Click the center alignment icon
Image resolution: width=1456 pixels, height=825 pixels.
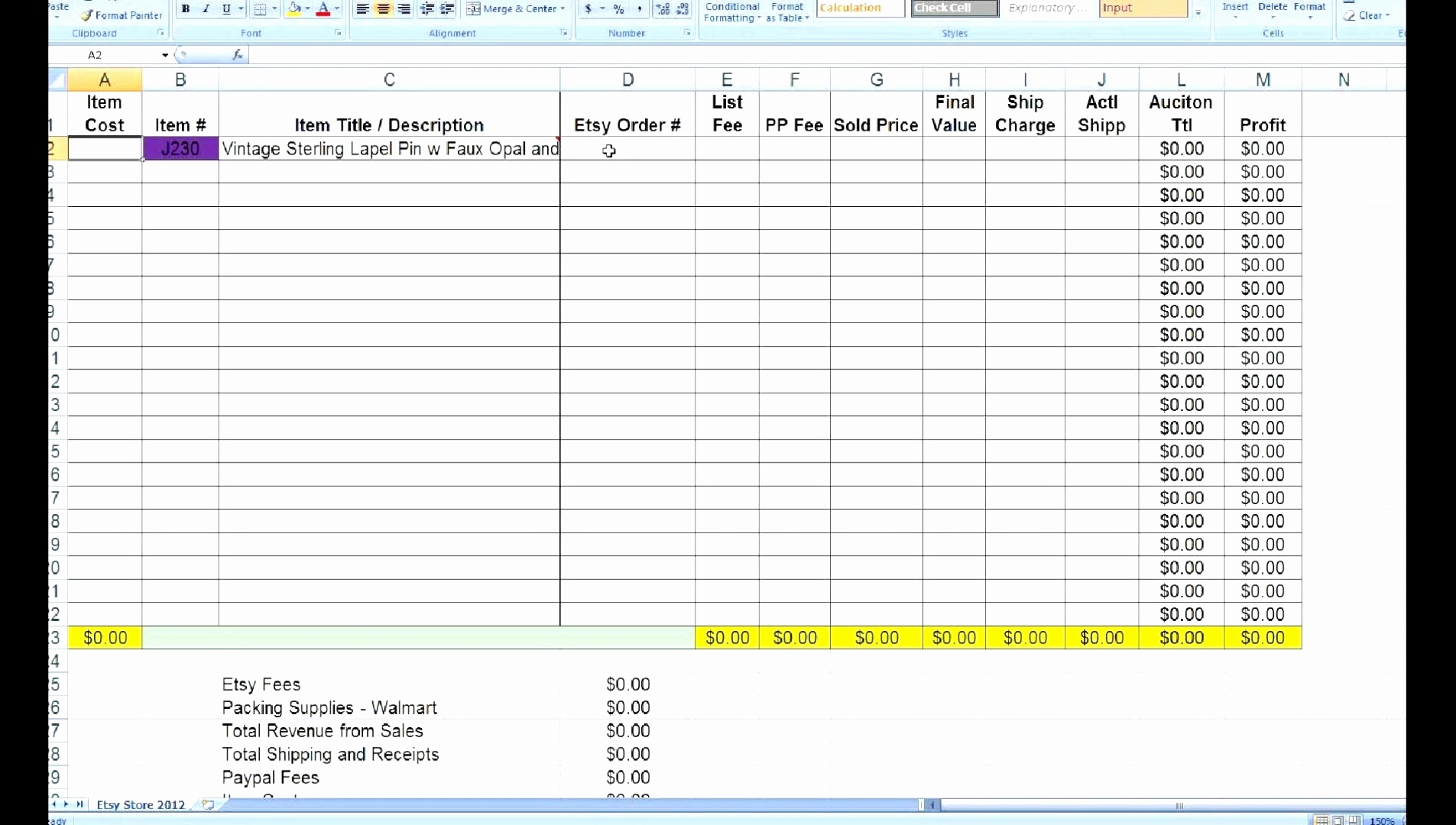(382, 8)
